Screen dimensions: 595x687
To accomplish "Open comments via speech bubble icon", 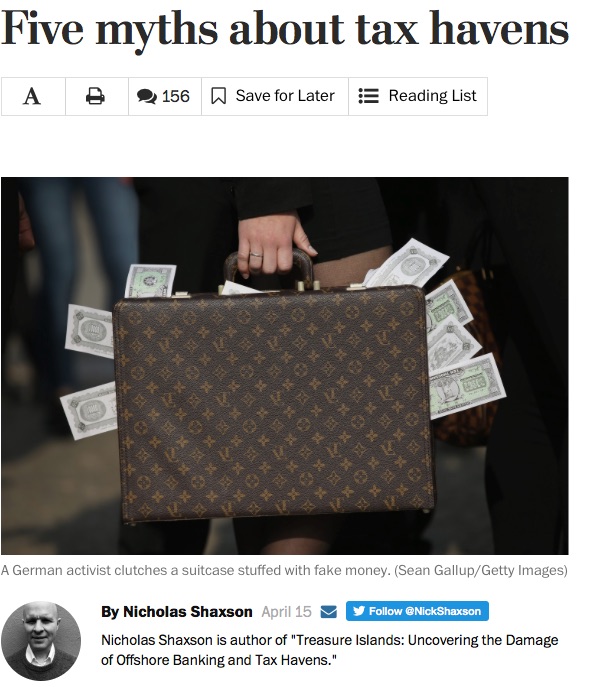I will 147,96.
